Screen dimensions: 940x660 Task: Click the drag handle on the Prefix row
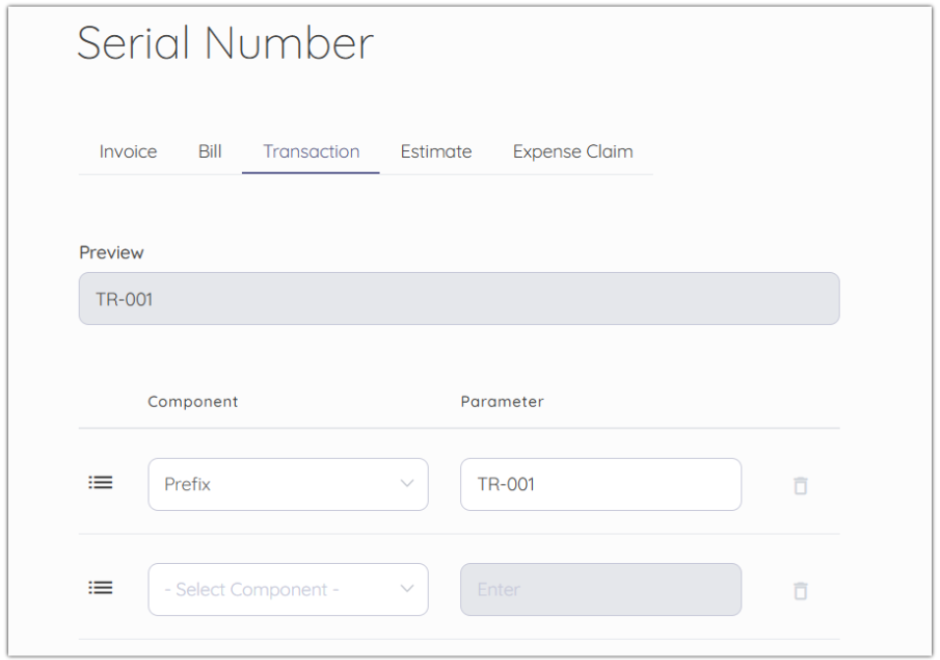tap(101, 483)
